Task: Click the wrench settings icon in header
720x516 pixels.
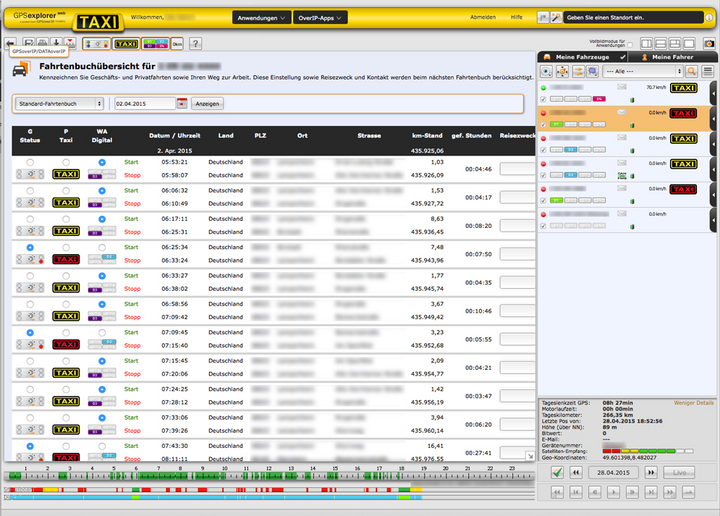Action: [x=556, y=17]
